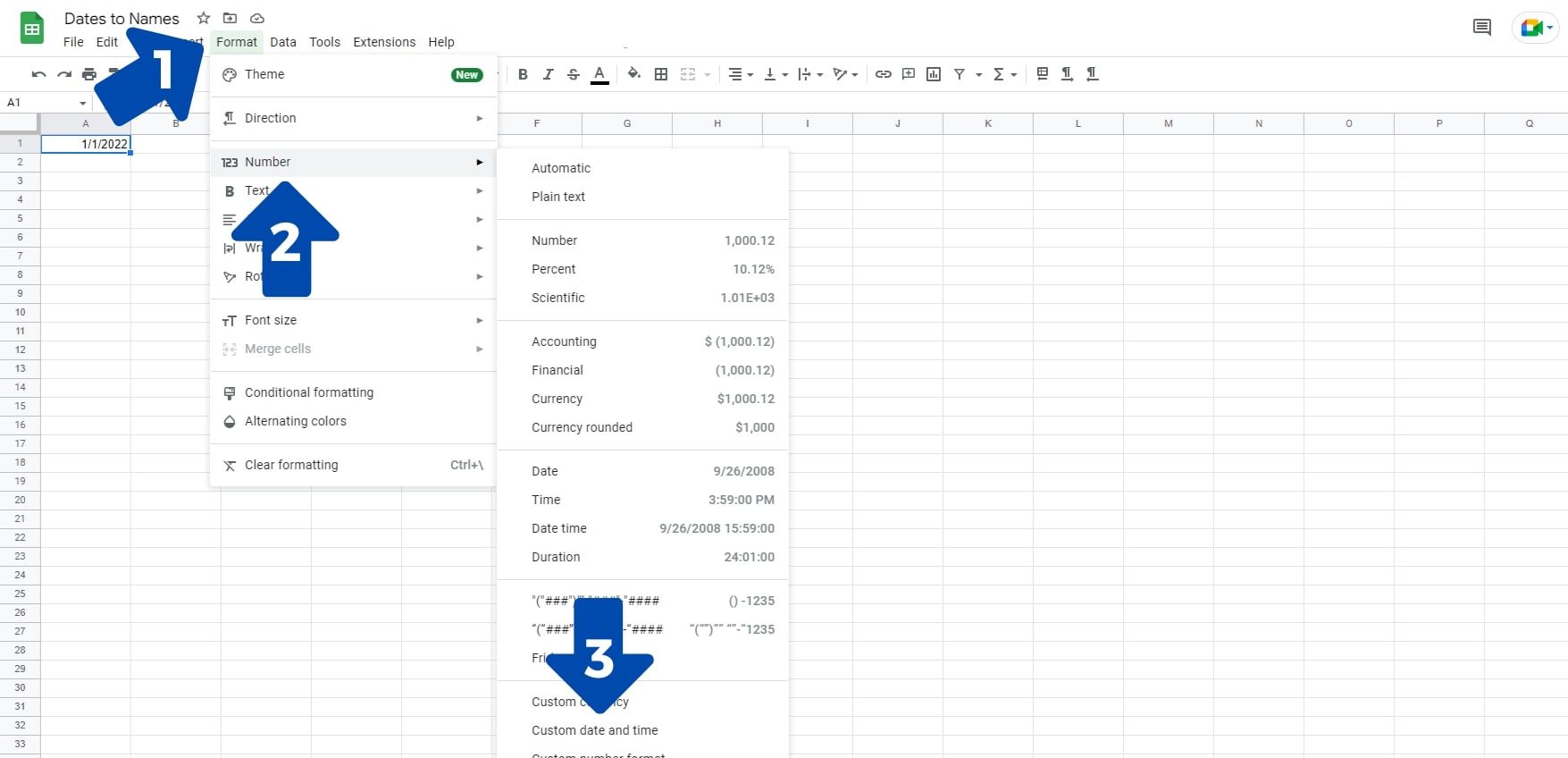Choose Number submenu item
The image size is (1568, 758).
[x=353, y=162]
